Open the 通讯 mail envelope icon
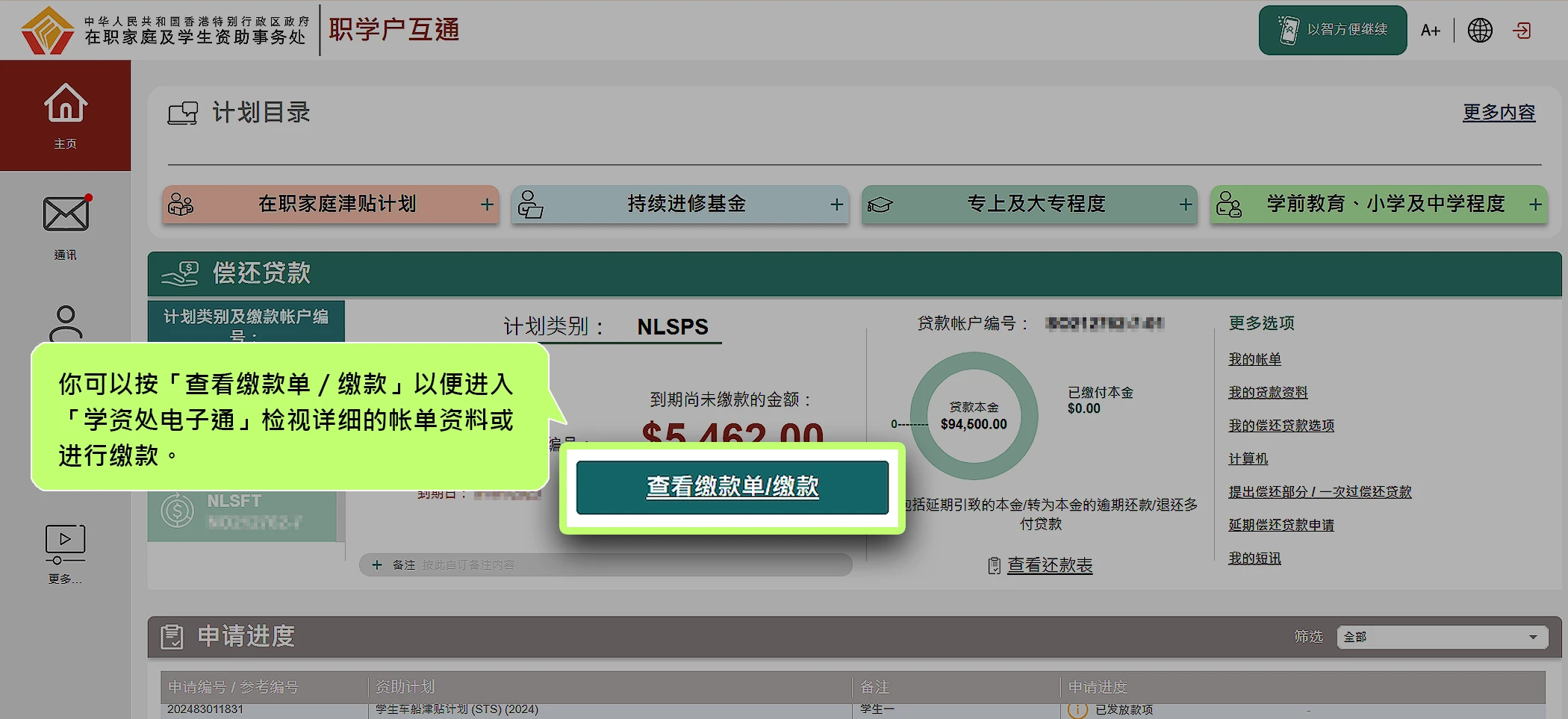The image size is (1568, 719). coord(66,214)
